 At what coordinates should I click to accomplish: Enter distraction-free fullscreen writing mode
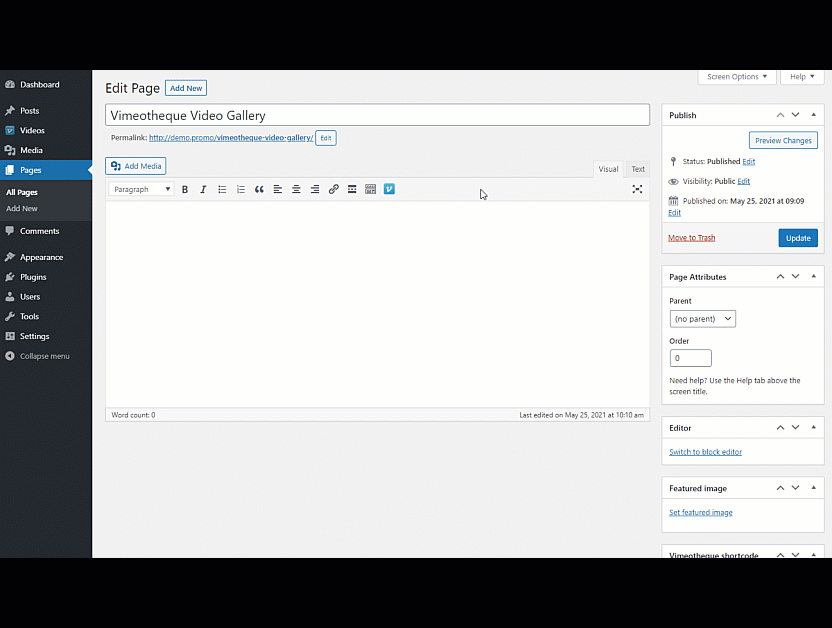click(637, 189)
